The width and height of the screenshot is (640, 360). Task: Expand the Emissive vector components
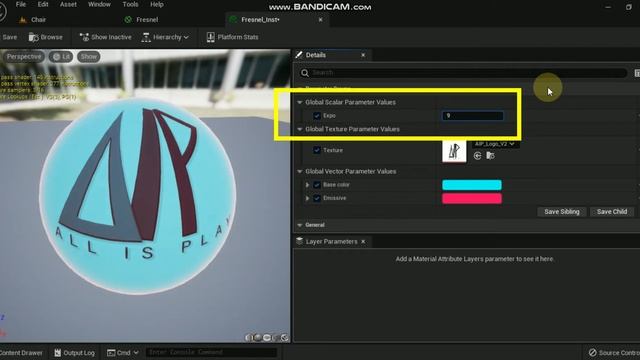[307, 198]
